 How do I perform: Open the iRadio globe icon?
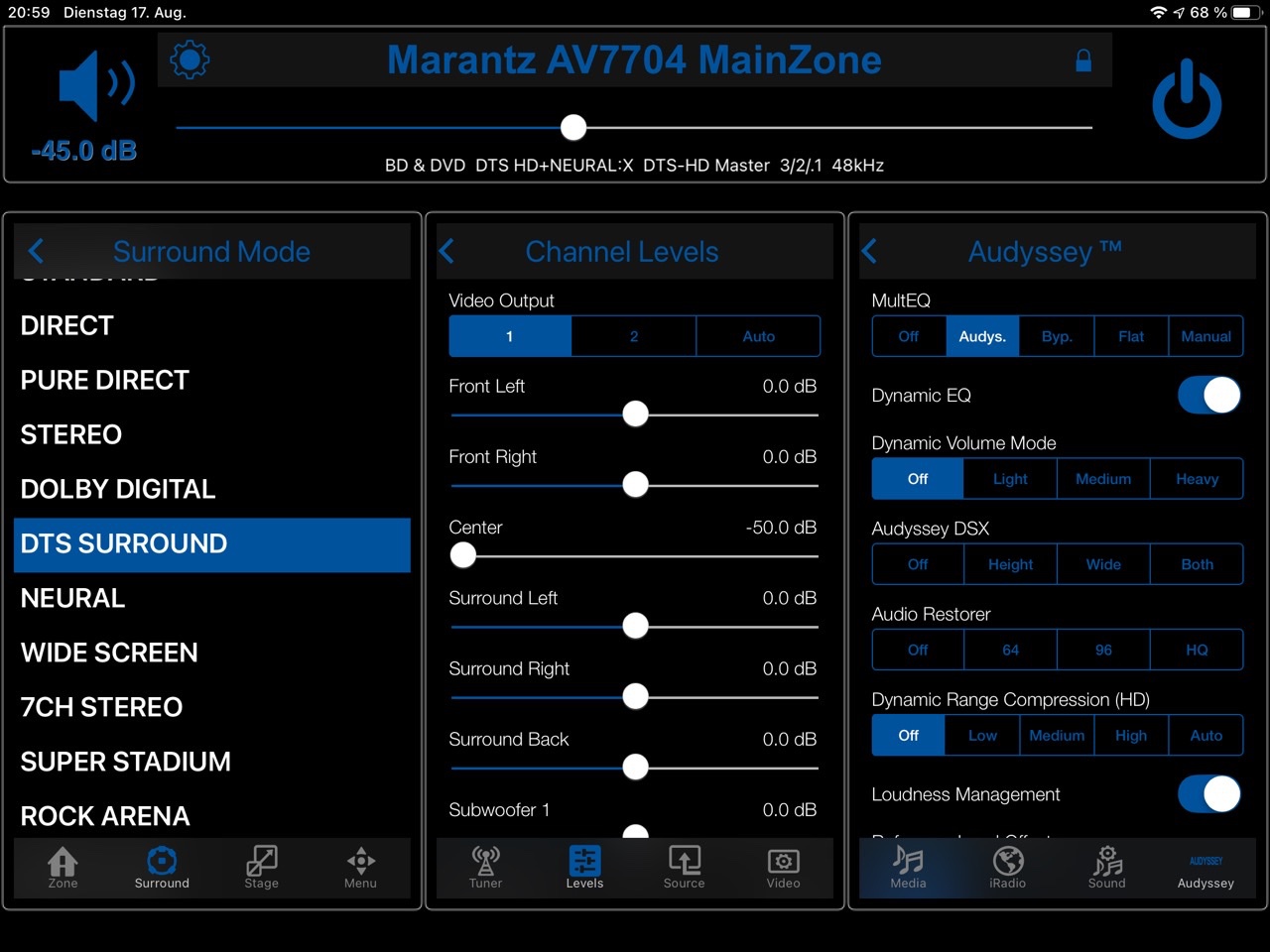click(1007, 867)
